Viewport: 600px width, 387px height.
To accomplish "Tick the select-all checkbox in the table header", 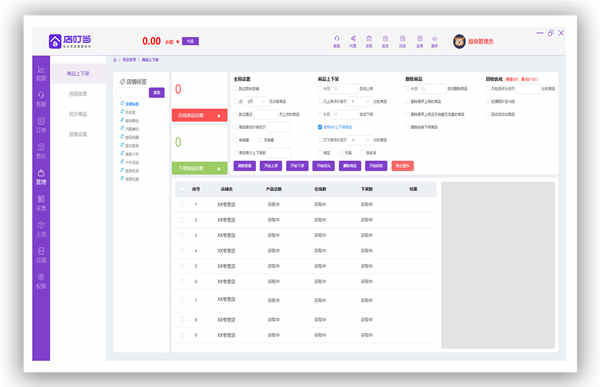I will point(182,189).
